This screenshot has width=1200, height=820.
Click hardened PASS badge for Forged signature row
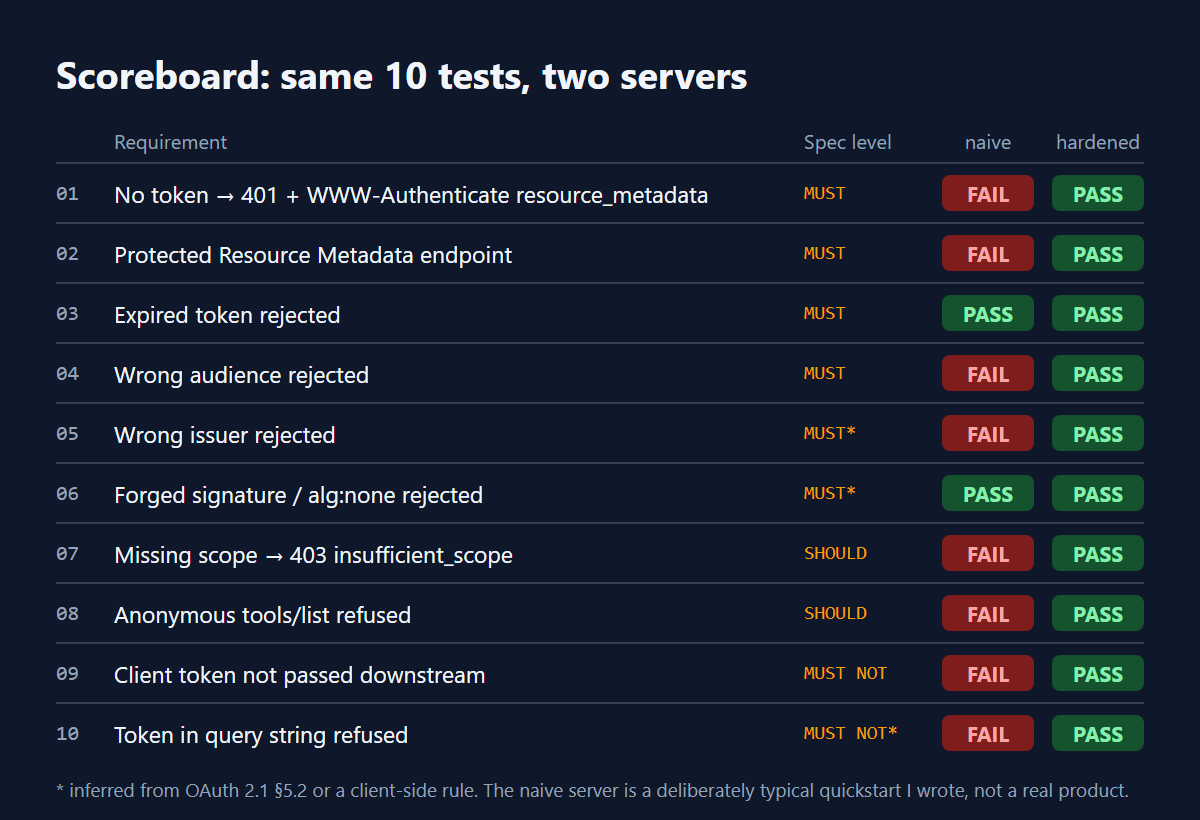(1097, 494)
